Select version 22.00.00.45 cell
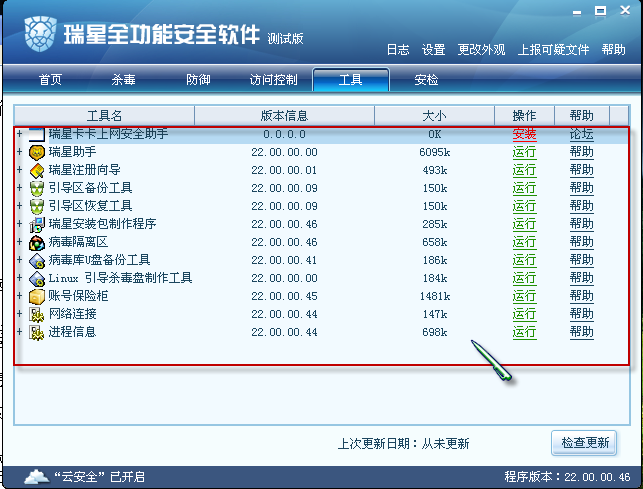 pyautogui.click(x=284, y=296)
